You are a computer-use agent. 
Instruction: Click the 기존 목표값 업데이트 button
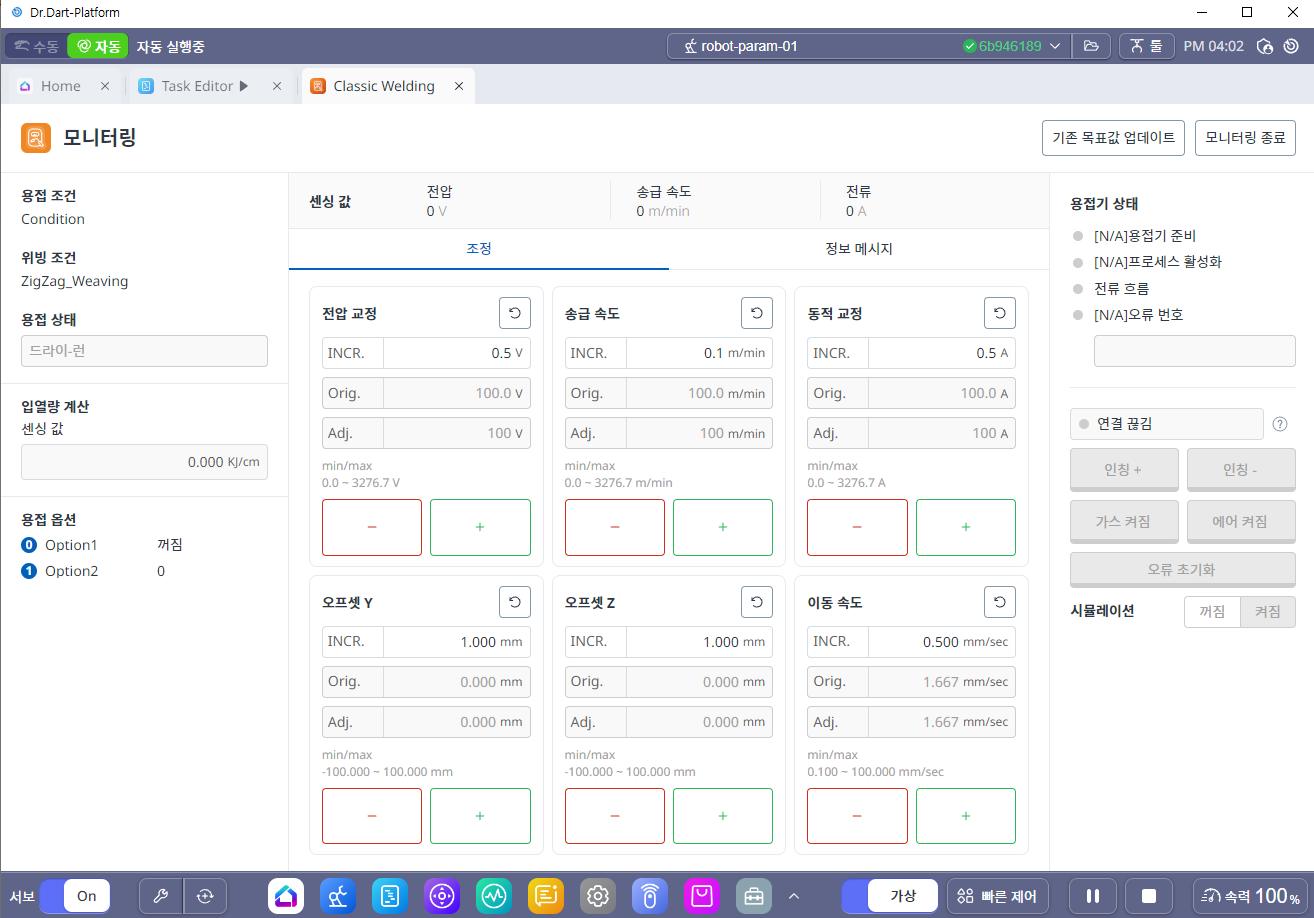1113,138
